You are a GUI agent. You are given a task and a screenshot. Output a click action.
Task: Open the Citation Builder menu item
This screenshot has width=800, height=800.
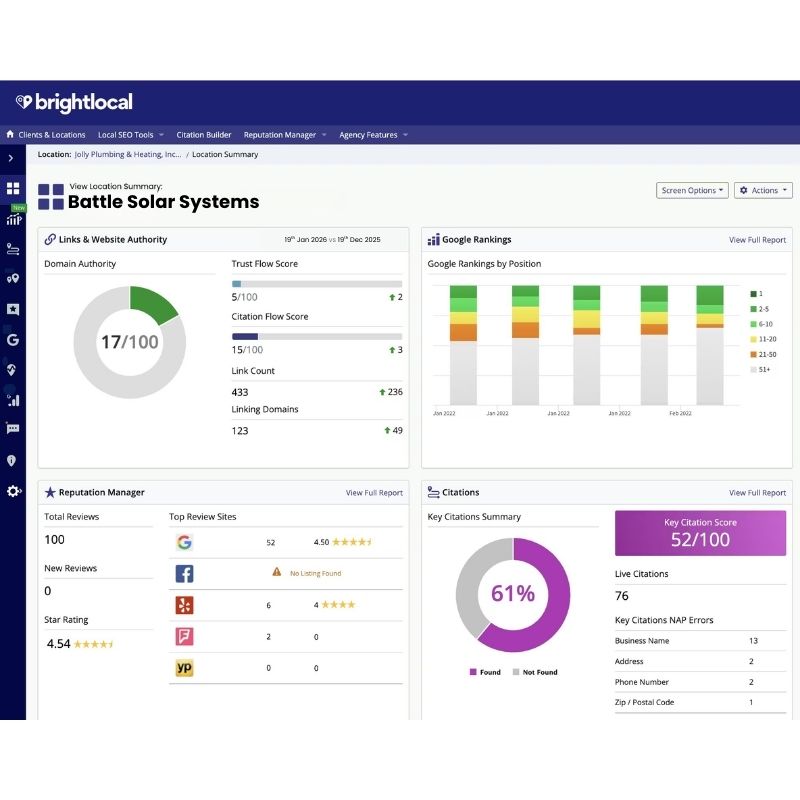[x=204, y=135]
